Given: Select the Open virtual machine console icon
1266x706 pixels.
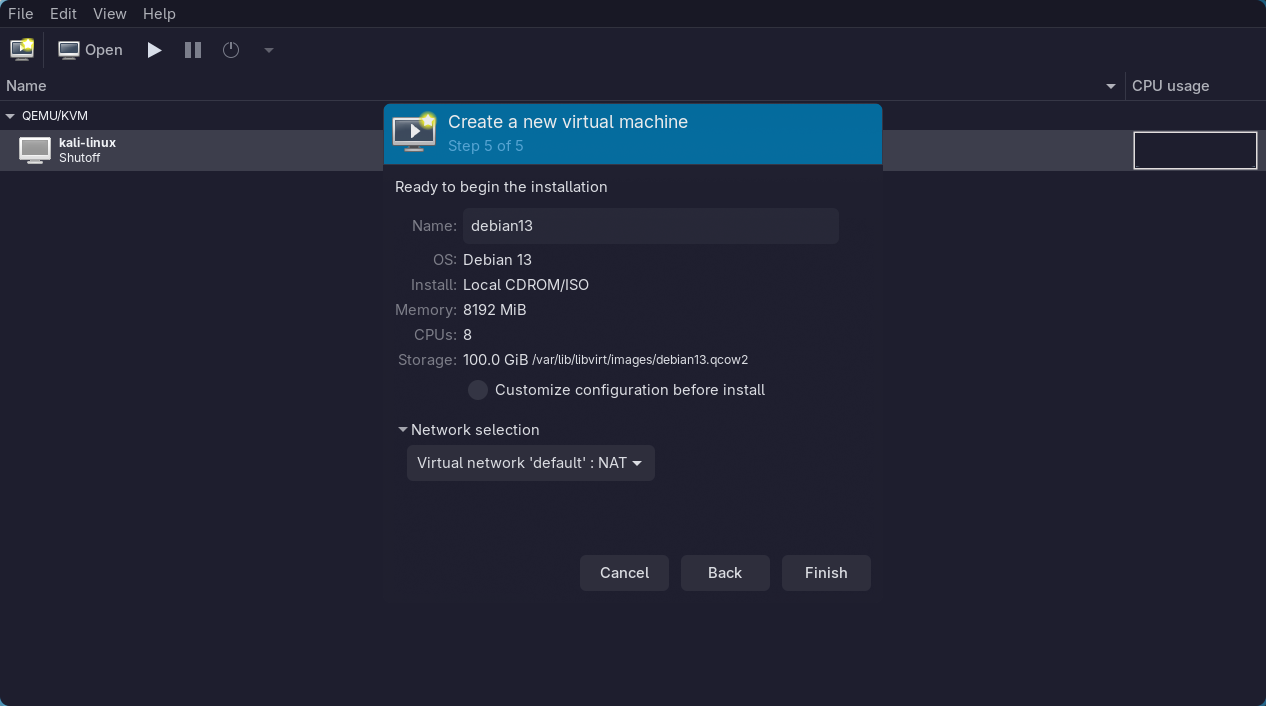Looking at the screenshot, I should [68, 48].
